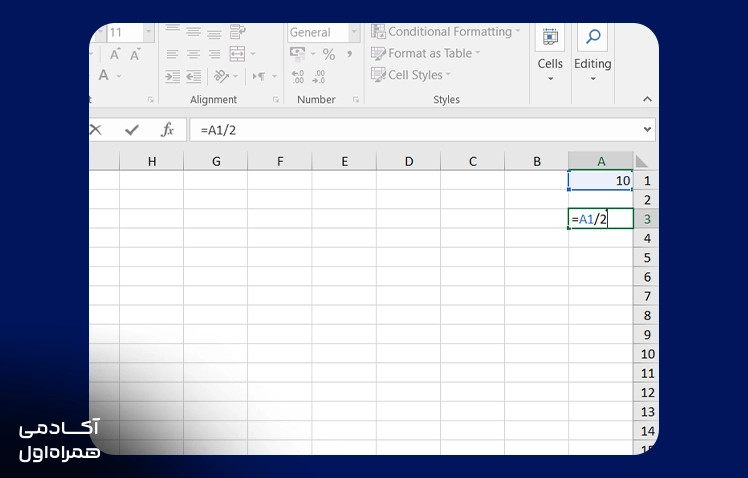
Task: Click the Decrease Decimal icon
Action: click(x=319, y=76)
